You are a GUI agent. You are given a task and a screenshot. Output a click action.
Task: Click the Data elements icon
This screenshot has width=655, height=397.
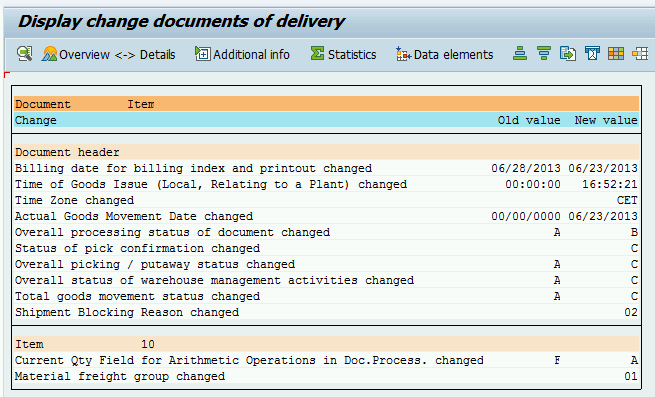[x=403, y=54]
